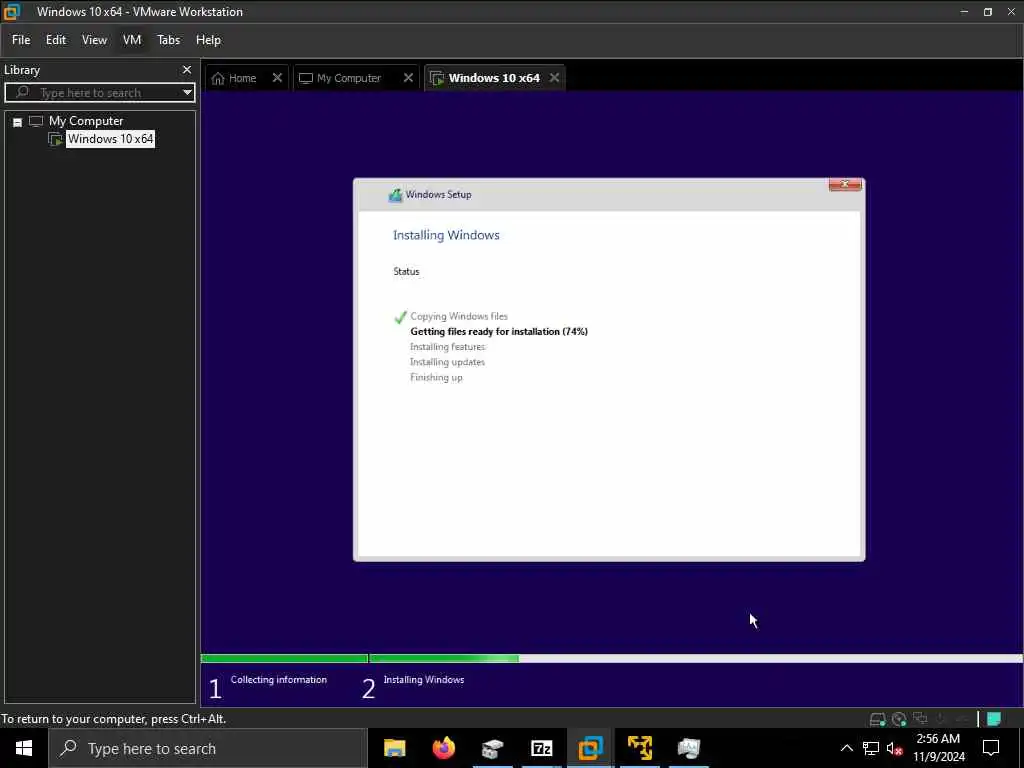The height and width of the screenshot is (768, 1024).
Task: Close the Home tab
Action: click(x=277, y=78)
